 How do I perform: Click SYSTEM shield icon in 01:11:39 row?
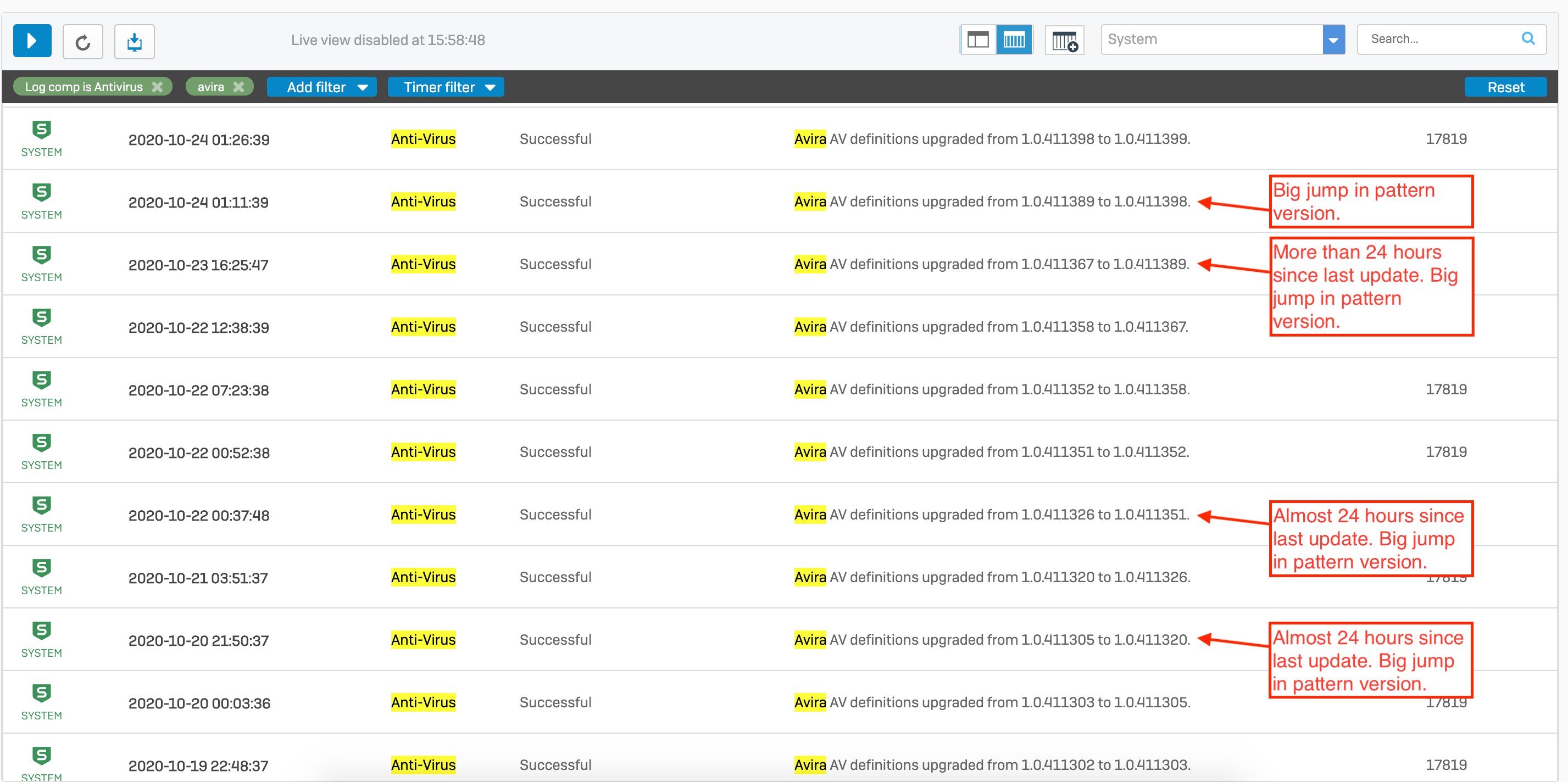41,192
